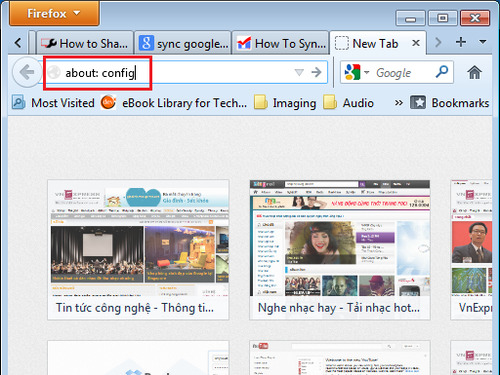Open Nghe nhạc hay thumbnail

click(x=340, y=250)
